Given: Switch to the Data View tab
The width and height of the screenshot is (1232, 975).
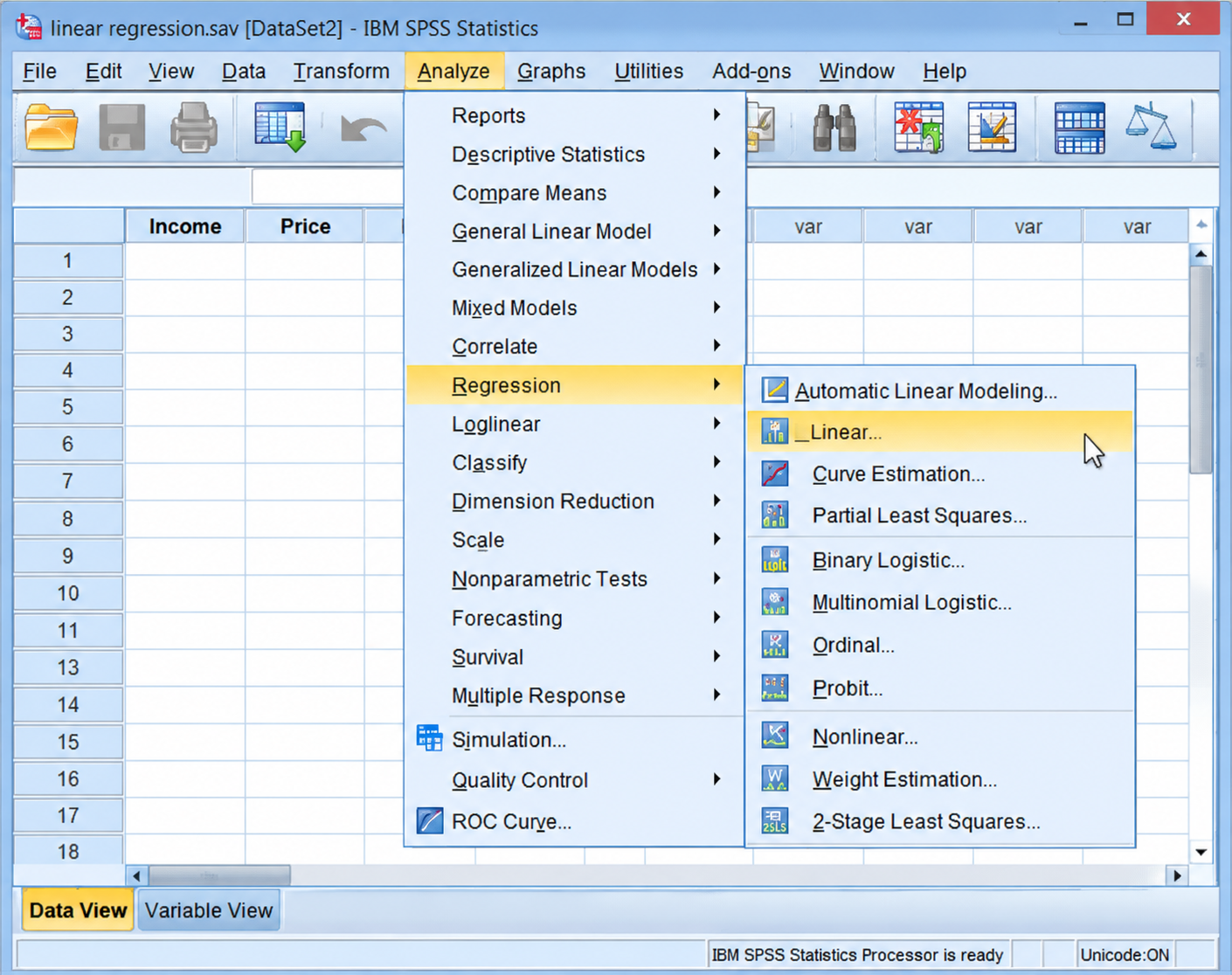Looking at the screenshot, I should click(x=78, y=910).
